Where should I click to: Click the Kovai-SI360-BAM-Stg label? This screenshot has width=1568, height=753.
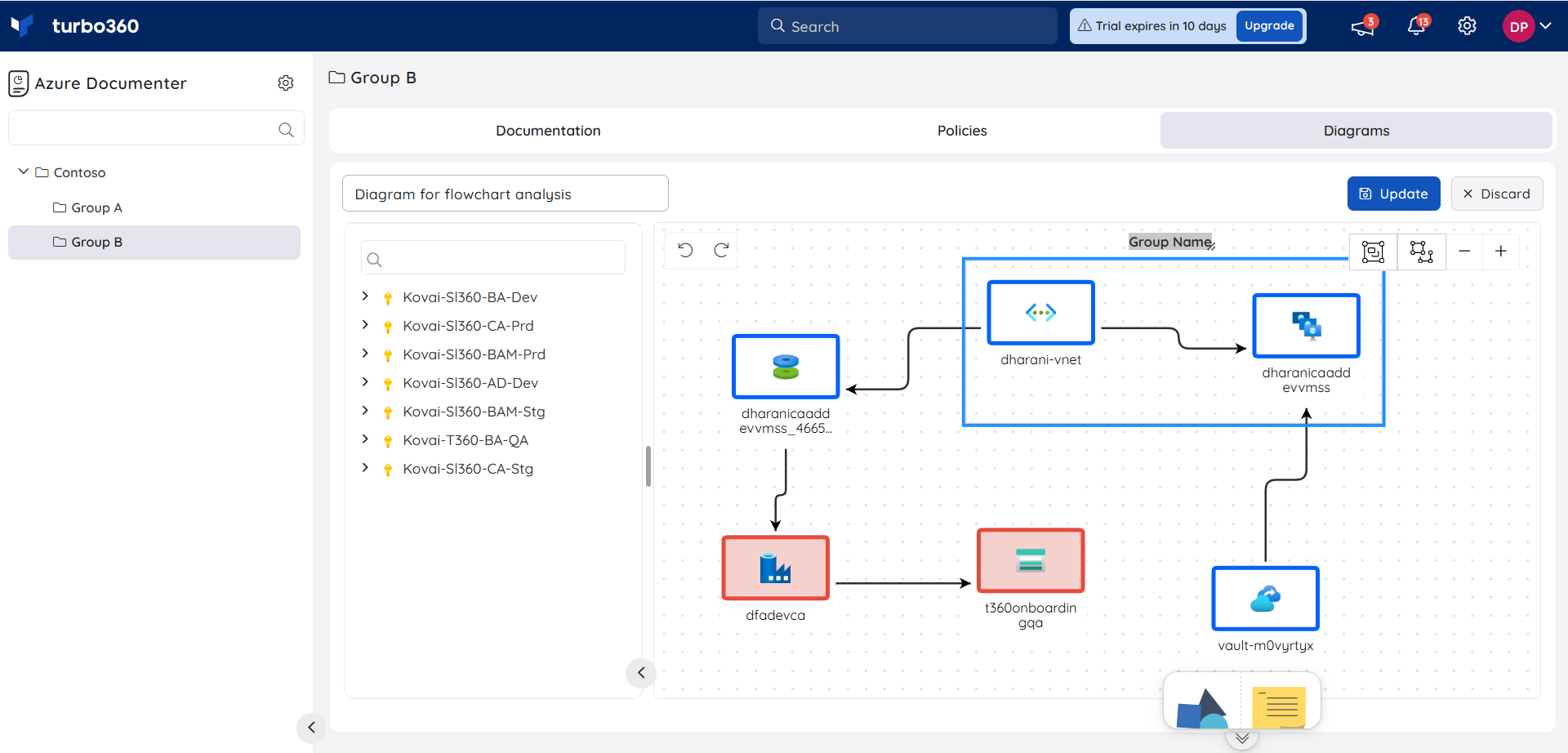coord(474,412)
